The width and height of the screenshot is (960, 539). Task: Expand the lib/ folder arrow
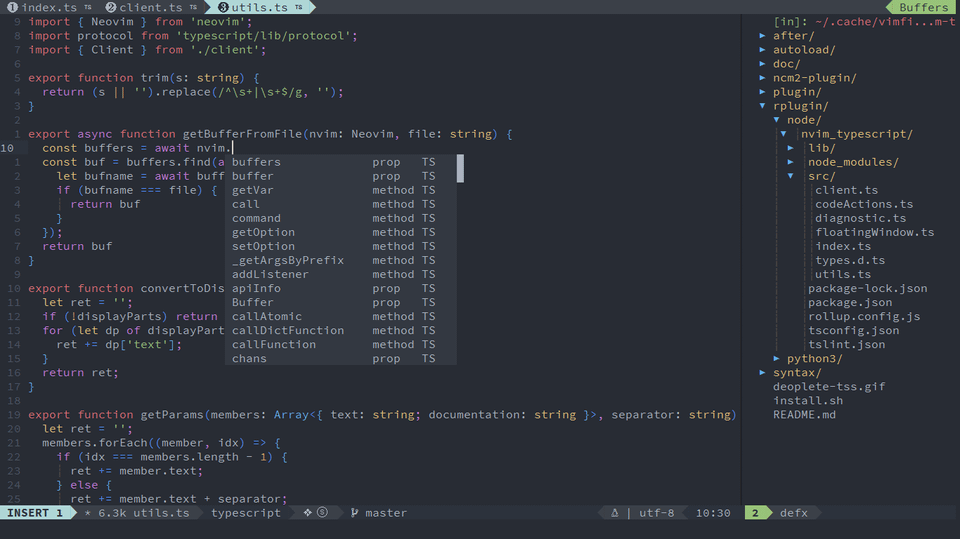tap(790, 148)
